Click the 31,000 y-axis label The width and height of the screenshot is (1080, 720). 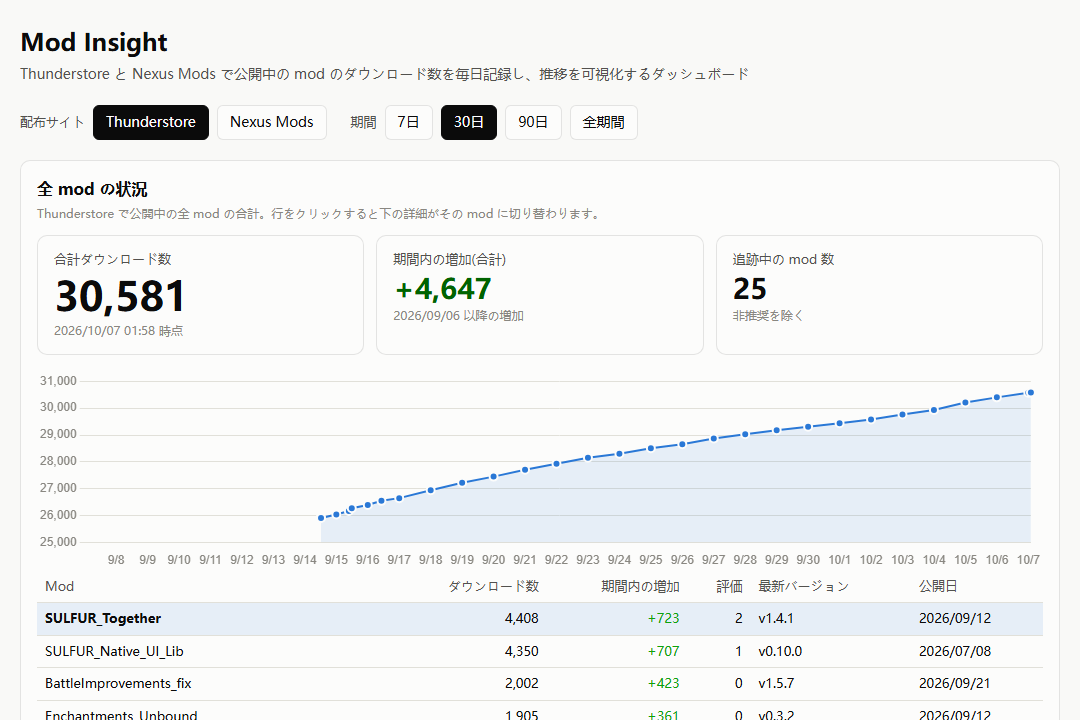click(x=59, y=381)
